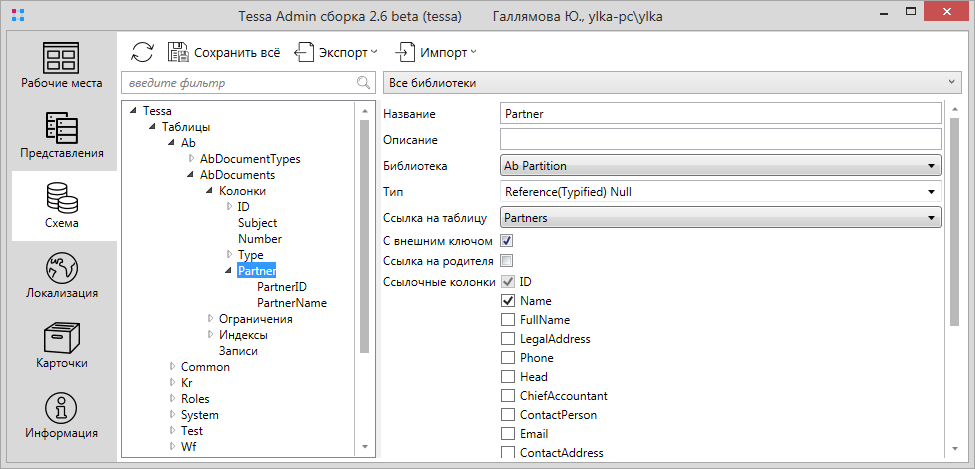Screen dimensions: 975x469
Task: Open the Импорт menu
Action: (x=436, y=52)
